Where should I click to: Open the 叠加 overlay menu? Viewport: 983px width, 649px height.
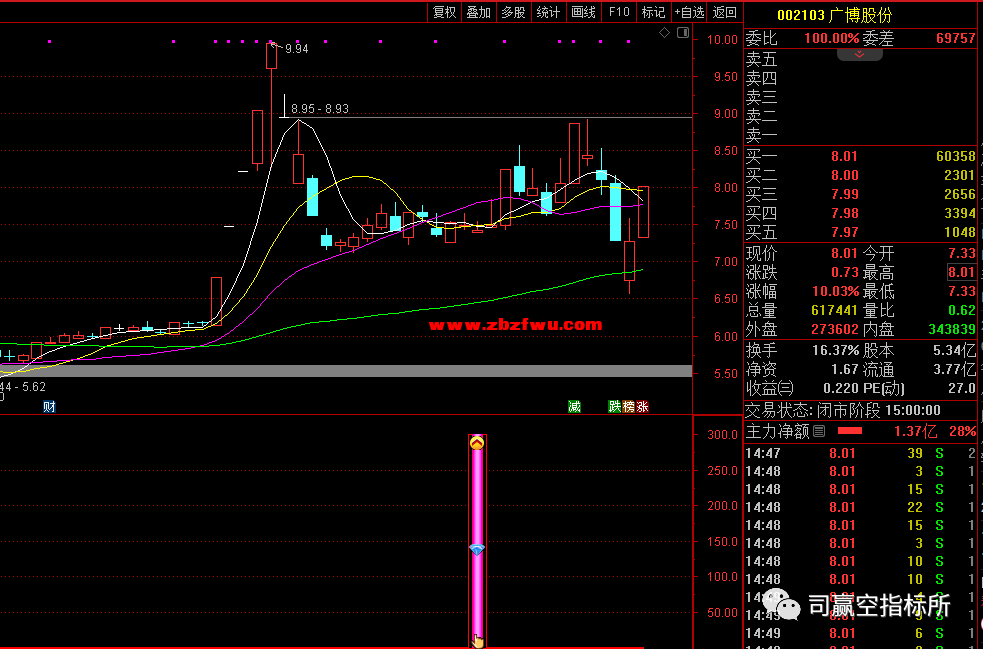478,12
